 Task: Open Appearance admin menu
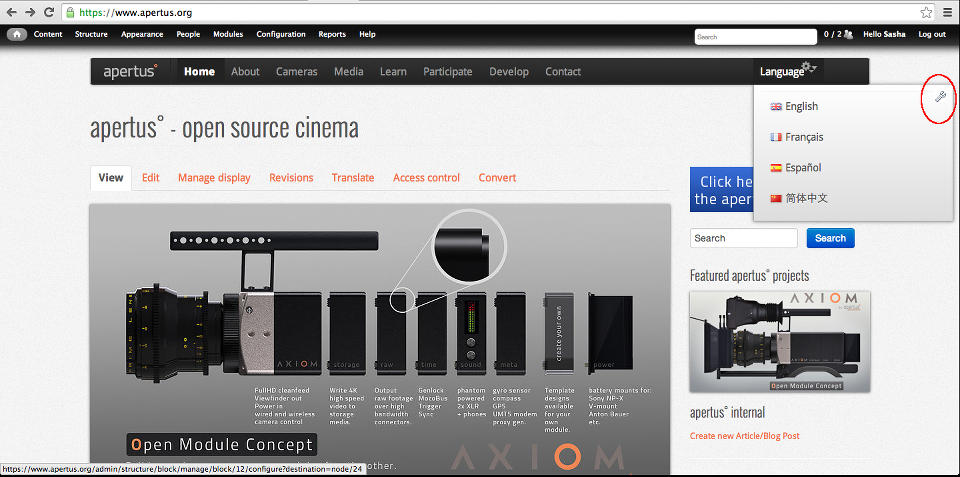[x=142, y=34]
